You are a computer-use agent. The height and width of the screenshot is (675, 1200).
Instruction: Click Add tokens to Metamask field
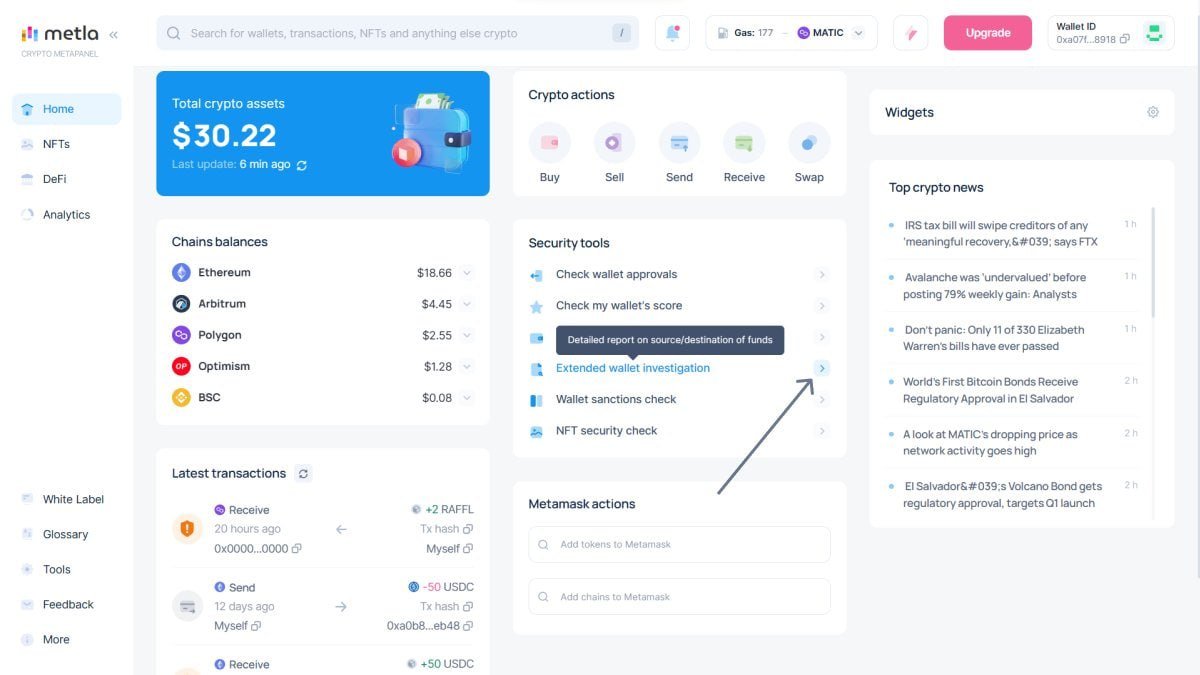pos(680,545)
